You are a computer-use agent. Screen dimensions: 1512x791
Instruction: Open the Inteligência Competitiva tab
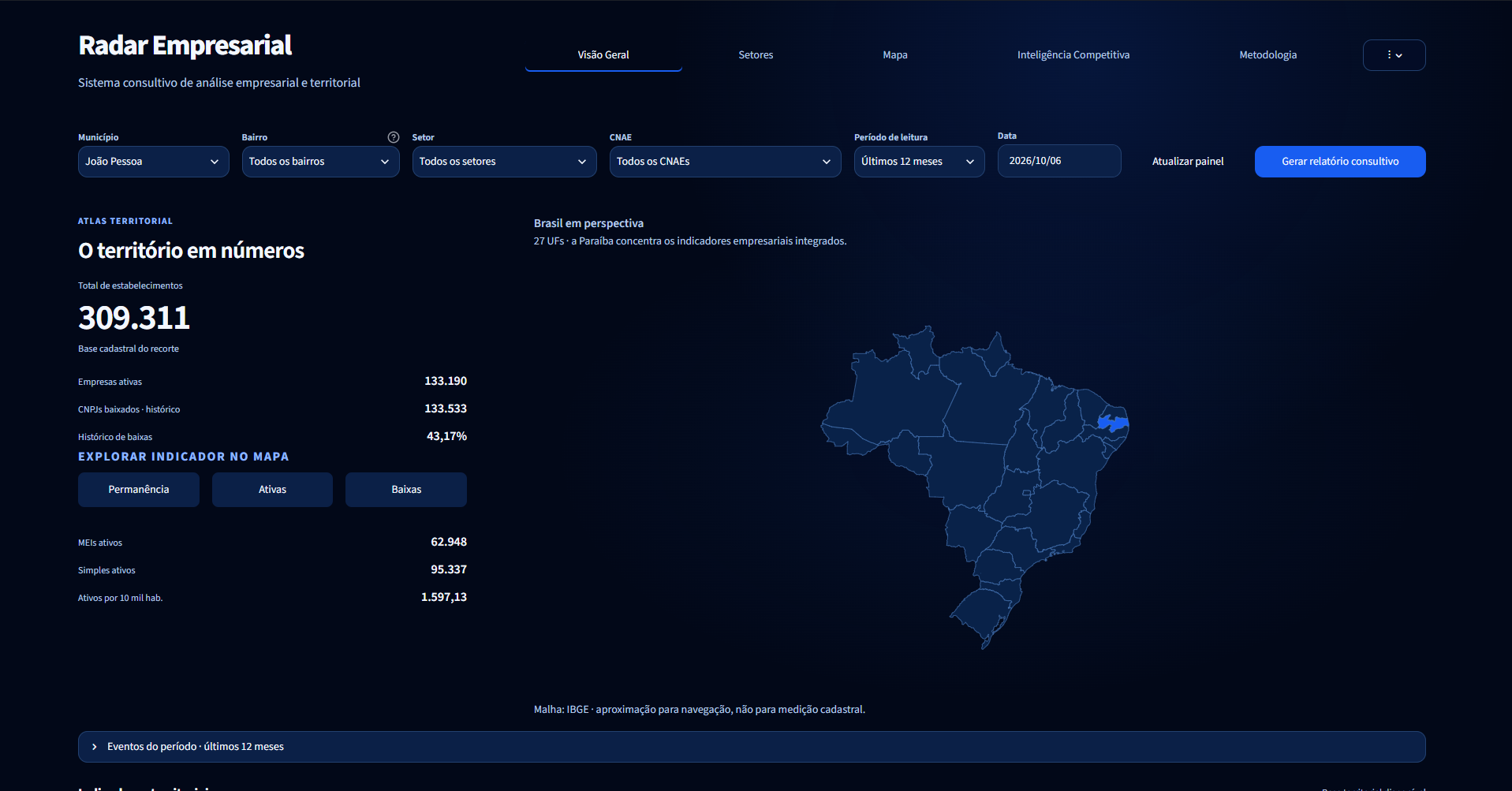point(1073,55)
